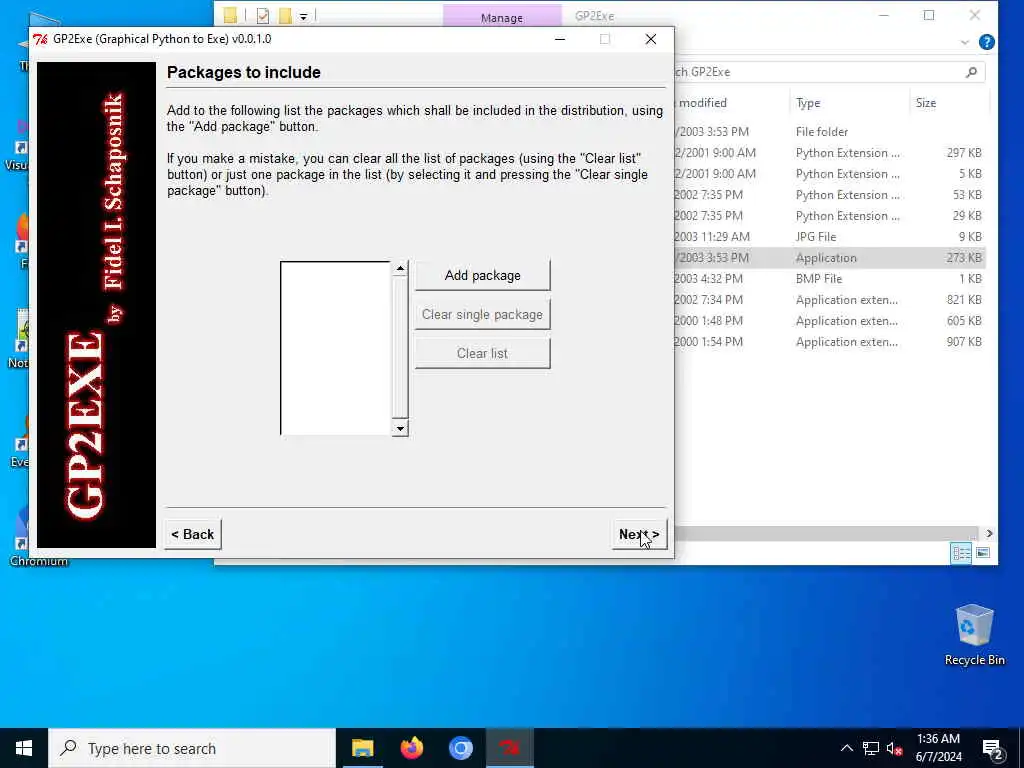Image resolution: width=1024 pixels, height=768 pixels.
Task: Collapse the Explorer ribbon chevron
Action: [x=965, y=42]
